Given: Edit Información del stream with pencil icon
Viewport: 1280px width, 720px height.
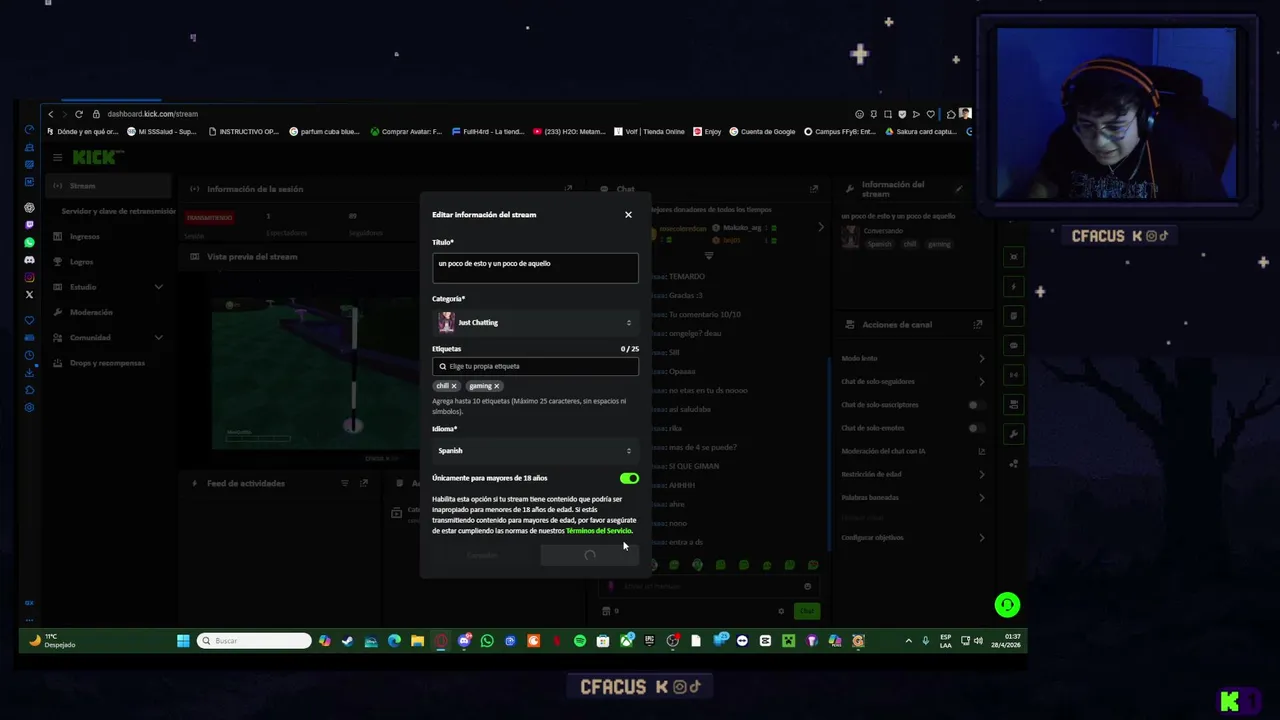Looking at the screenshot, I should point(959,189).
